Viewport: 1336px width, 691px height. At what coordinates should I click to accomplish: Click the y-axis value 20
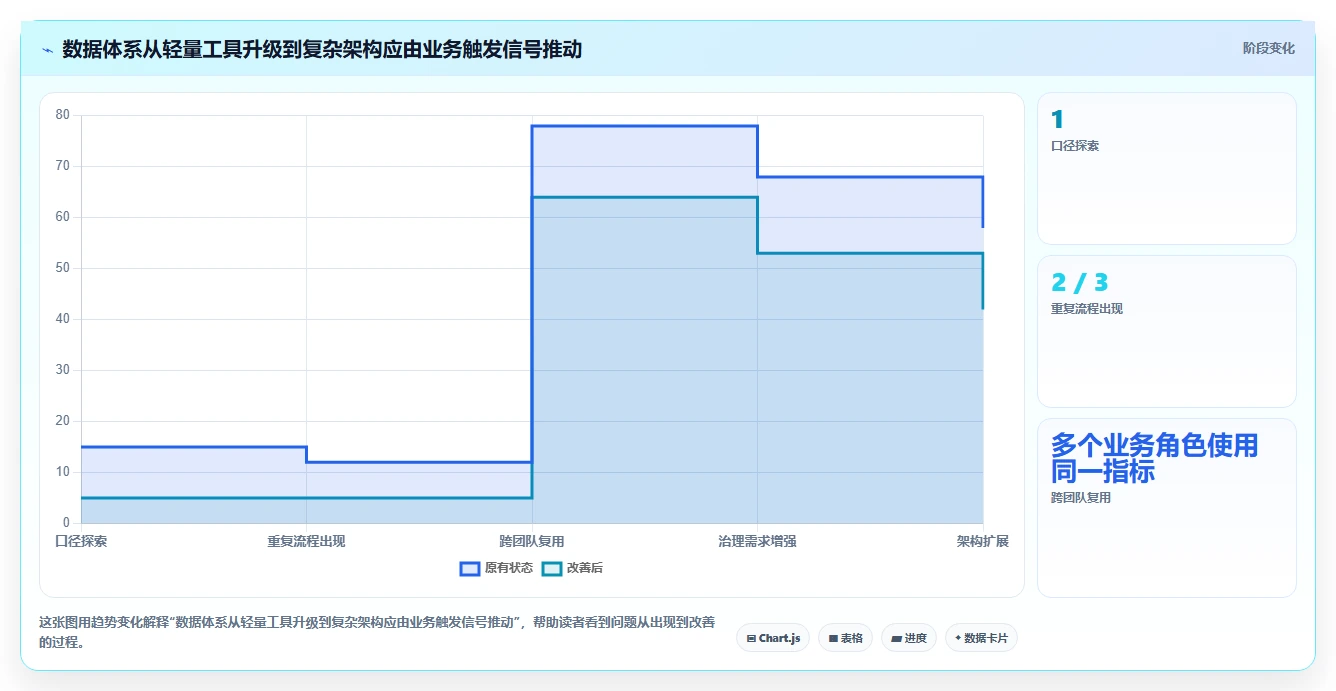(63, 421)
